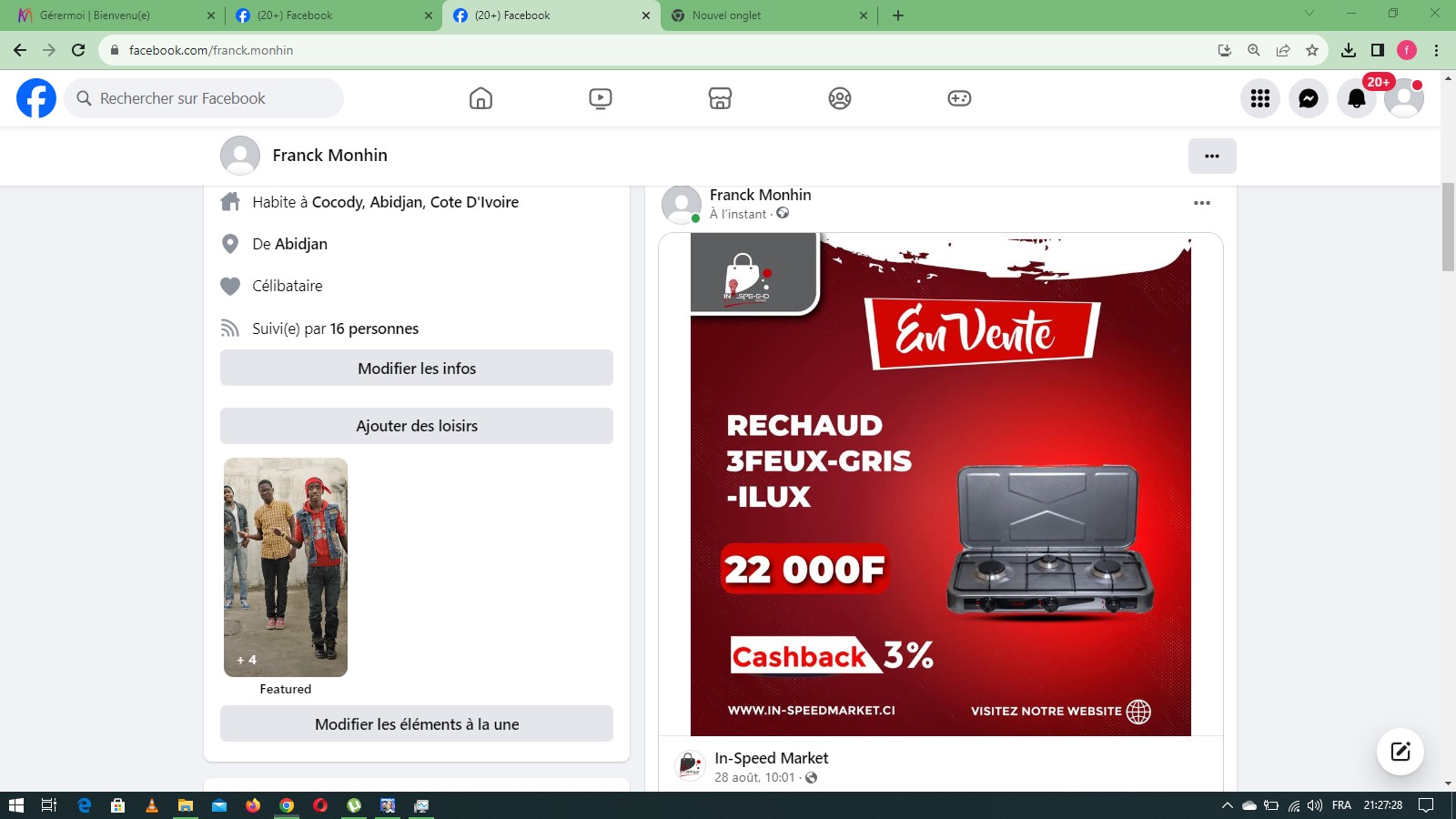Open the Featured photo collection thumbnail
This screenshot has height=819, width=1456.
coord(286,567)
